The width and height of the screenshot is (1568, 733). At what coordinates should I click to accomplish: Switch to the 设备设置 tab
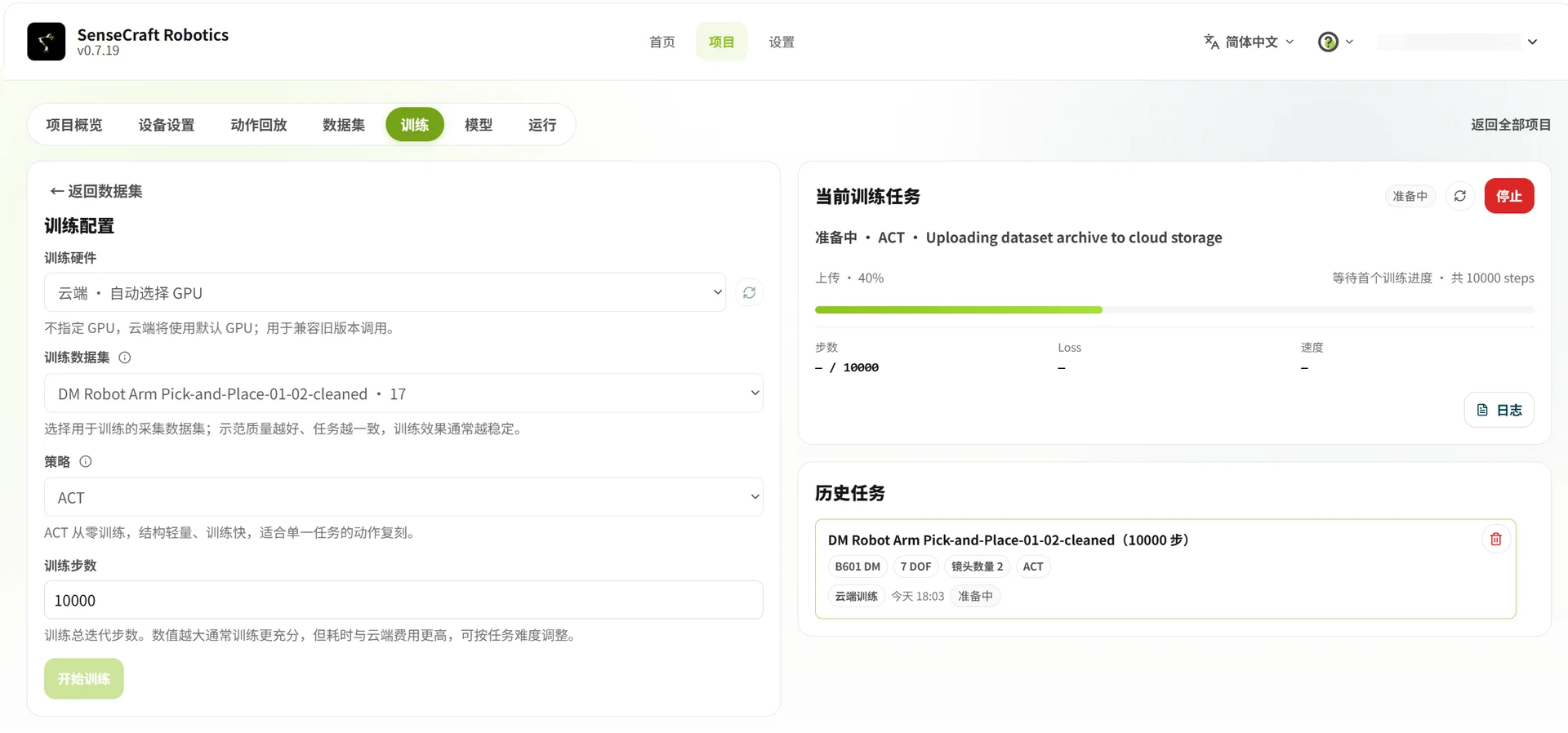coord(167,125)
